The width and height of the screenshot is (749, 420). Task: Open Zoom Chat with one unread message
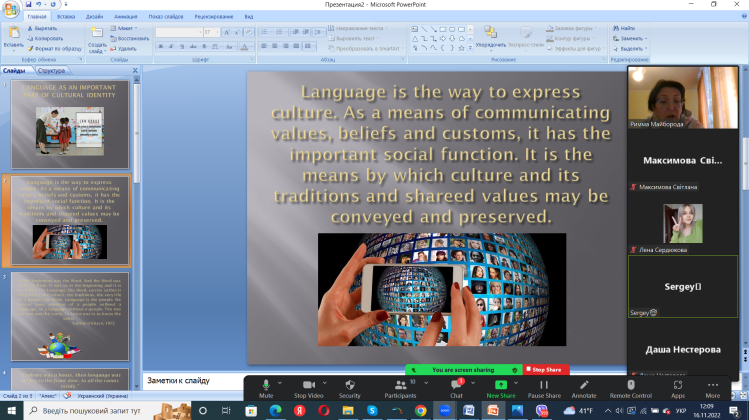click(x=456, y=388)
